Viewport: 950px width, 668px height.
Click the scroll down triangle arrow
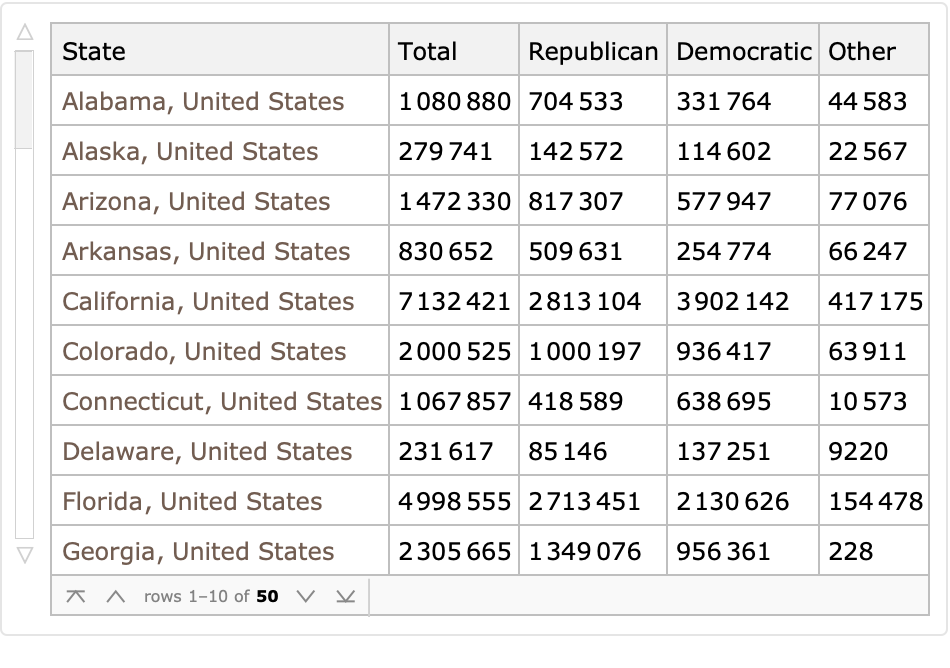tap(25, 553)
